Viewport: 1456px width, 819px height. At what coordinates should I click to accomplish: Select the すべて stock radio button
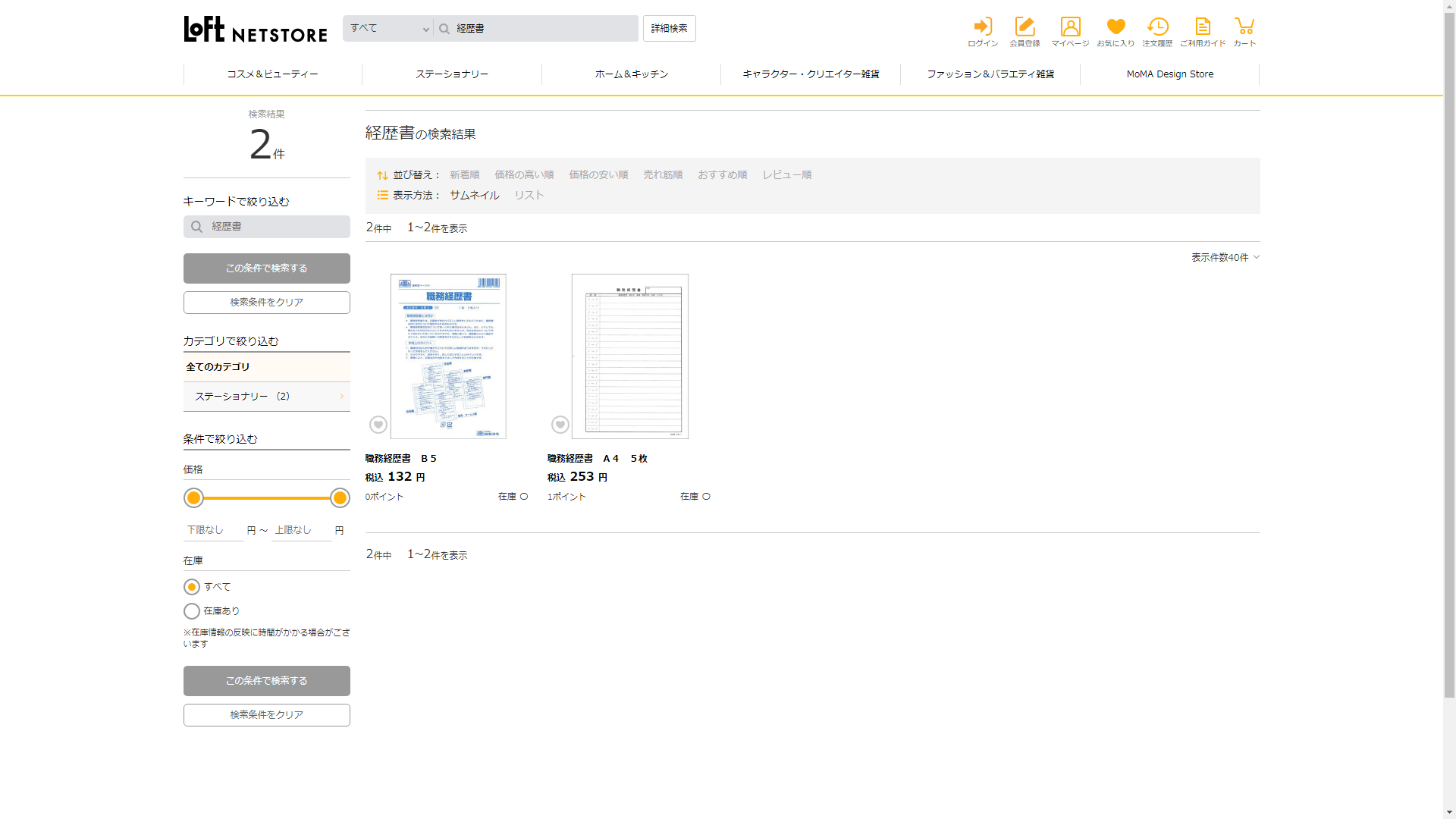[x=192, y=587]
